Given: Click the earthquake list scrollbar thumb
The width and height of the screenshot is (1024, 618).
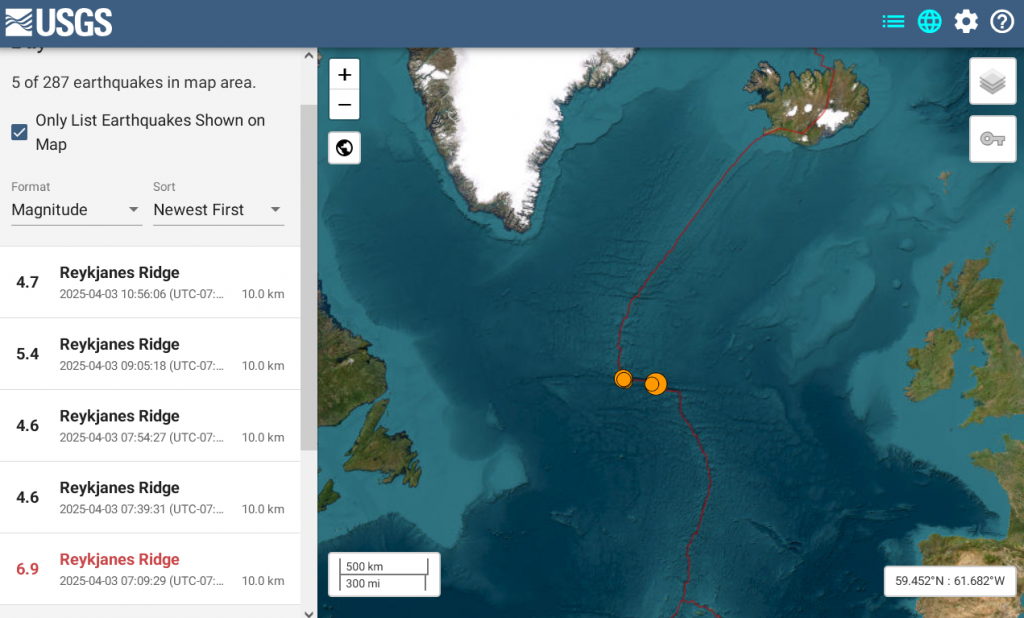Looking at the screenshot, I should click(x=308, y=278).
